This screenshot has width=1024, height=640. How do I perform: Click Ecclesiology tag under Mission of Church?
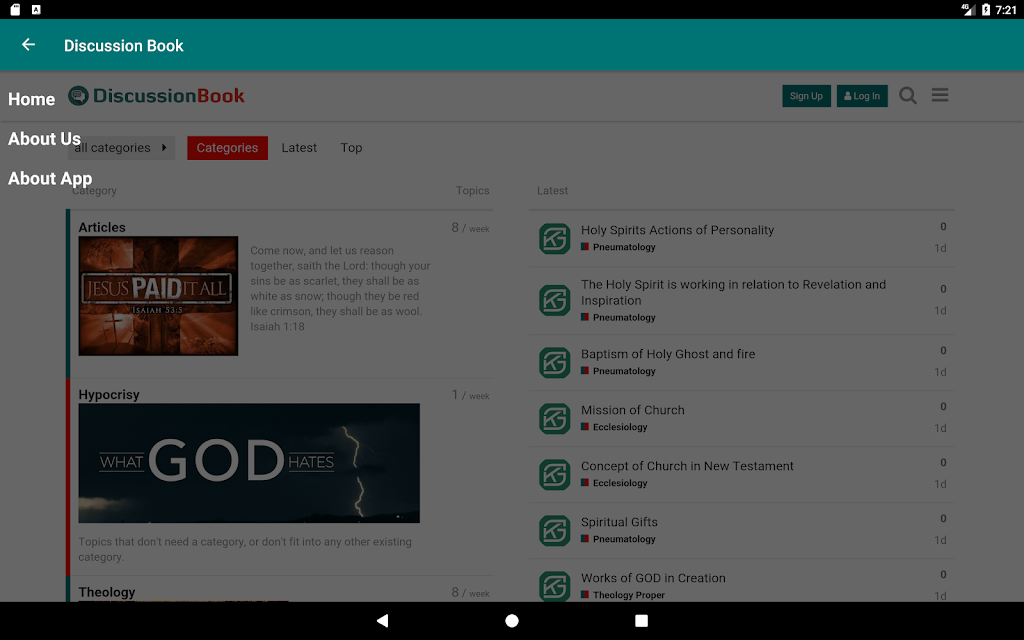(615, 427)
